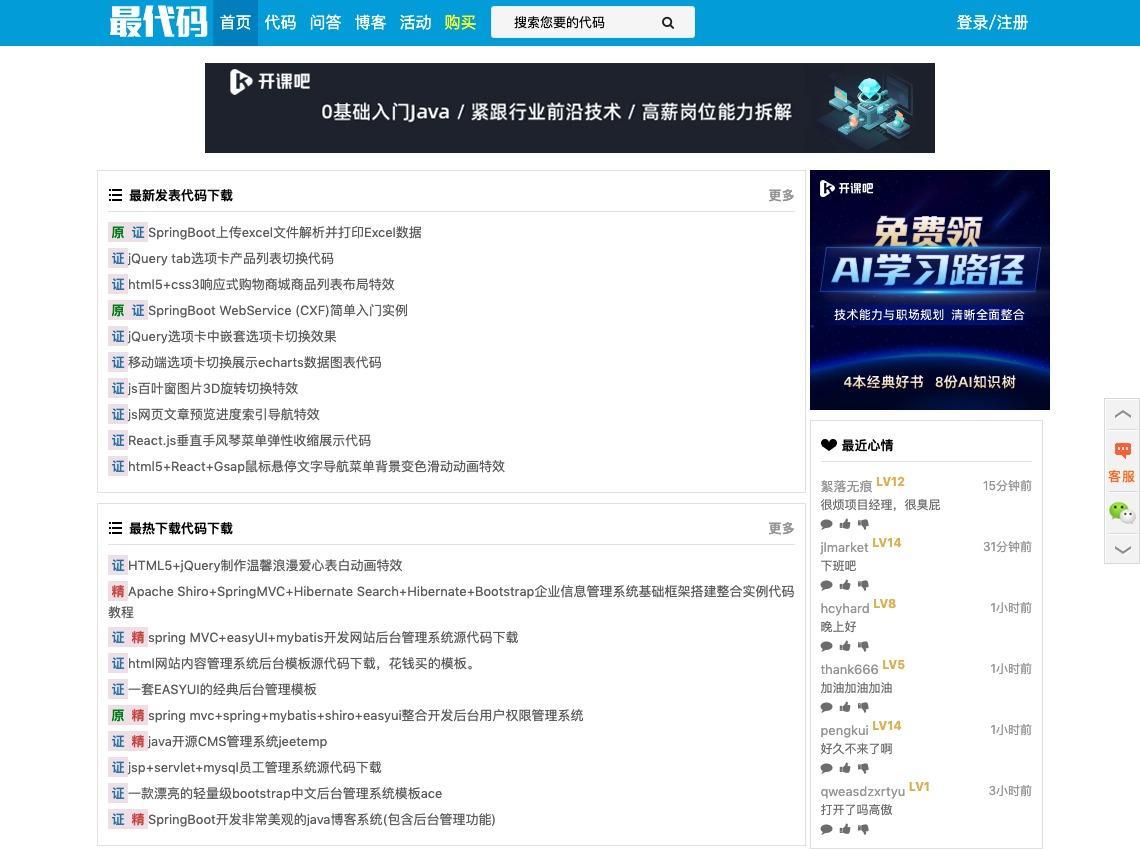Click the 免费领 AI学习路径 banner

929,289
